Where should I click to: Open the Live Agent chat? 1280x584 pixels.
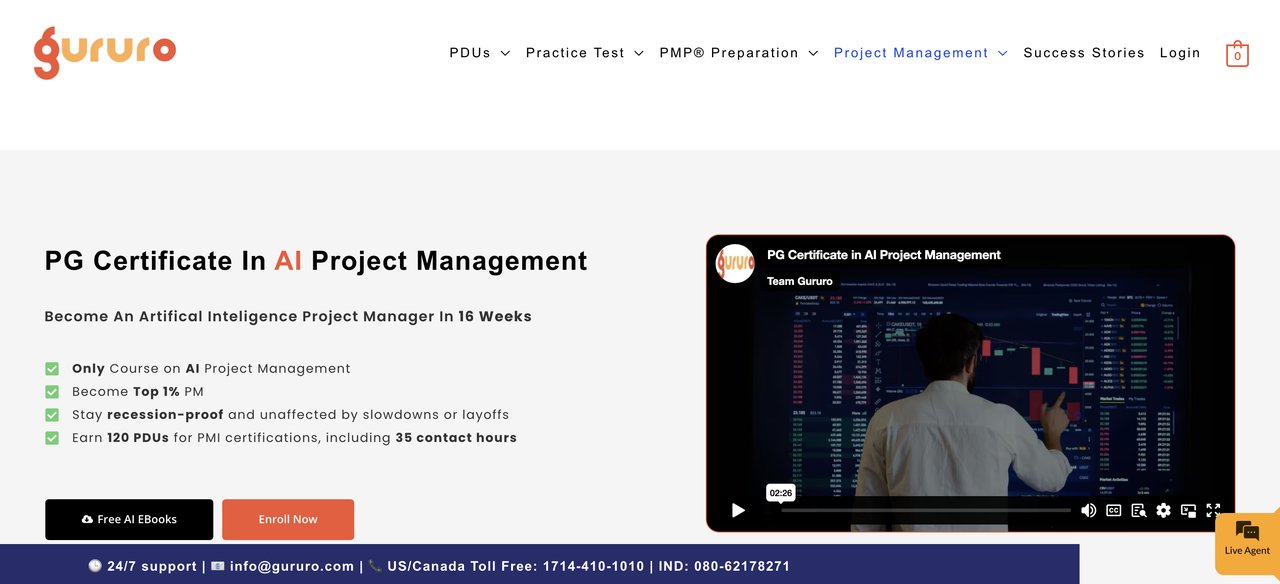point(1247,543)
